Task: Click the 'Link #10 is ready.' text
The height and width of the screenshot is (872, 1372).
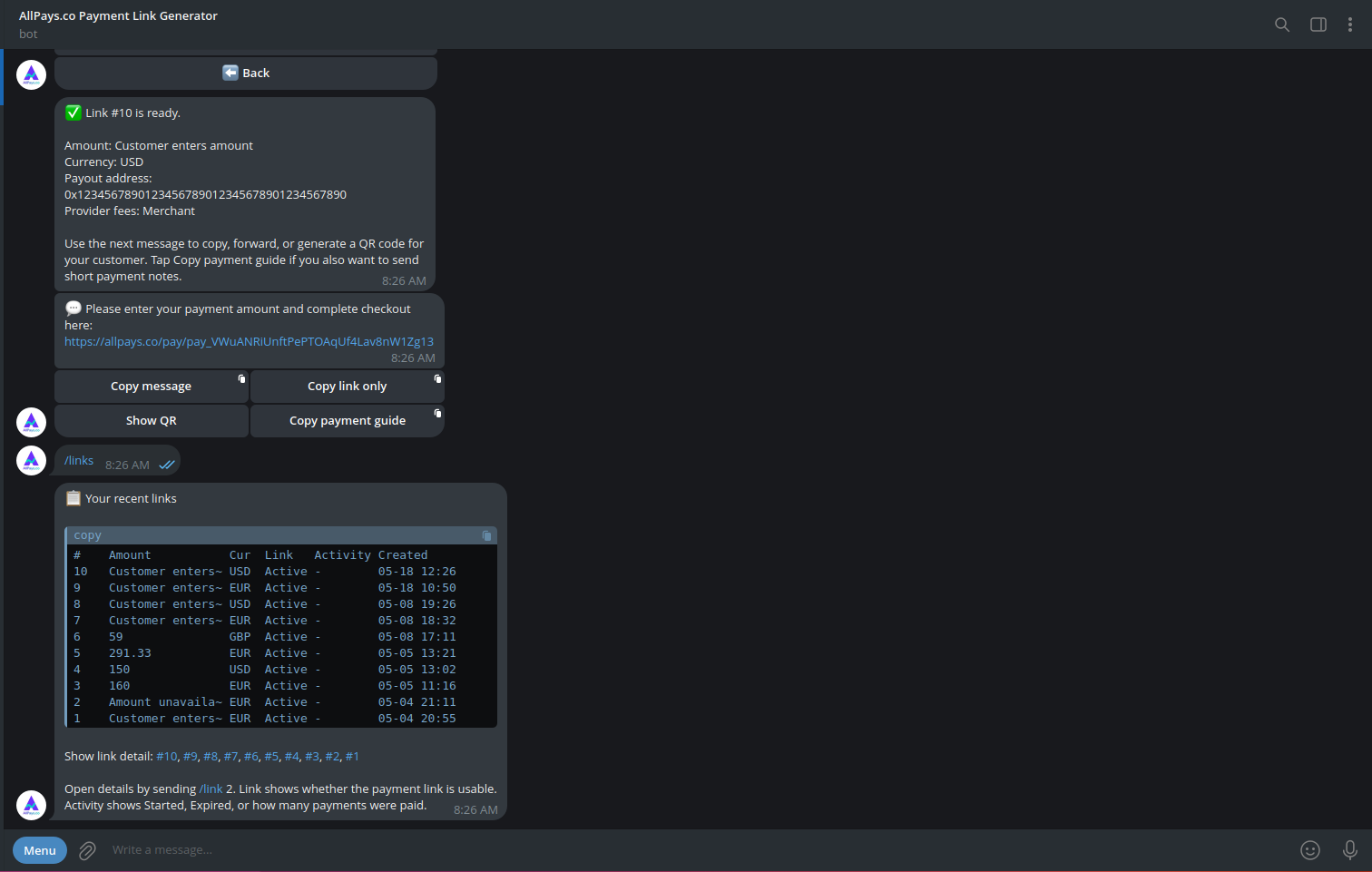Action: click(x=132, y=113)
